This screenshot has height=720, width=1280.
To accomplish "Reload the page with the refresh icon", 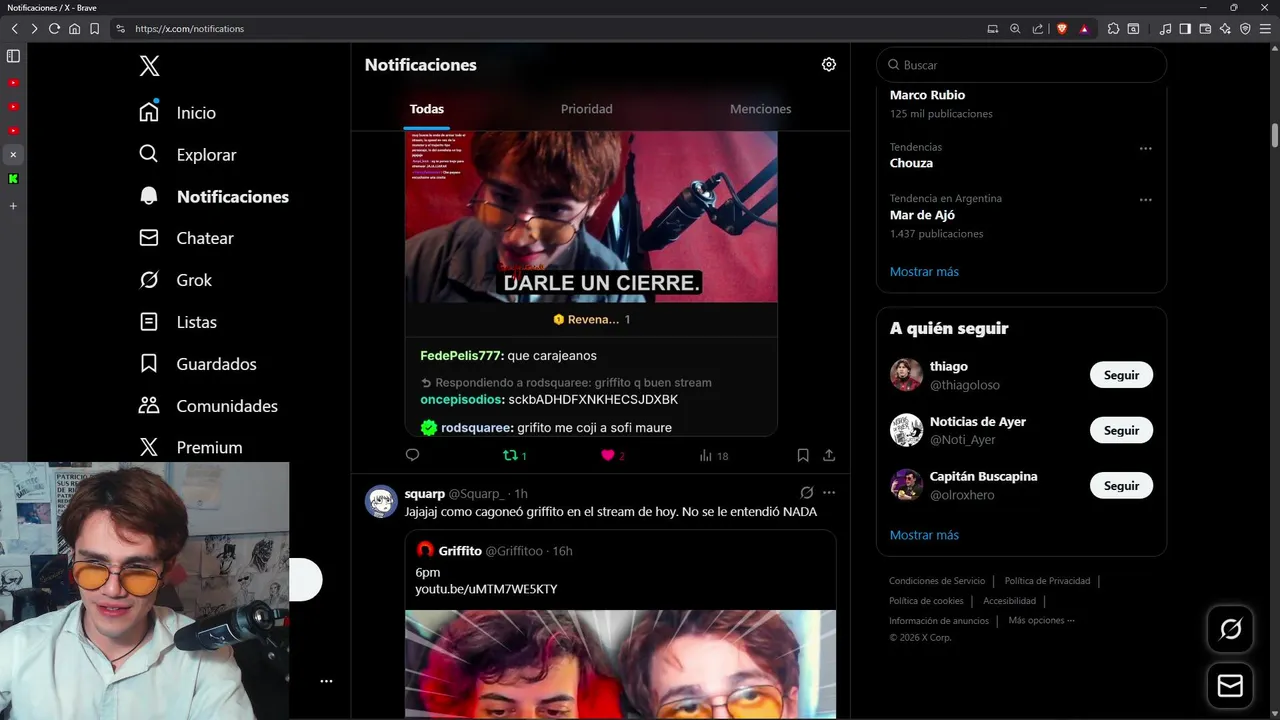I will click(x=54, y=29).
